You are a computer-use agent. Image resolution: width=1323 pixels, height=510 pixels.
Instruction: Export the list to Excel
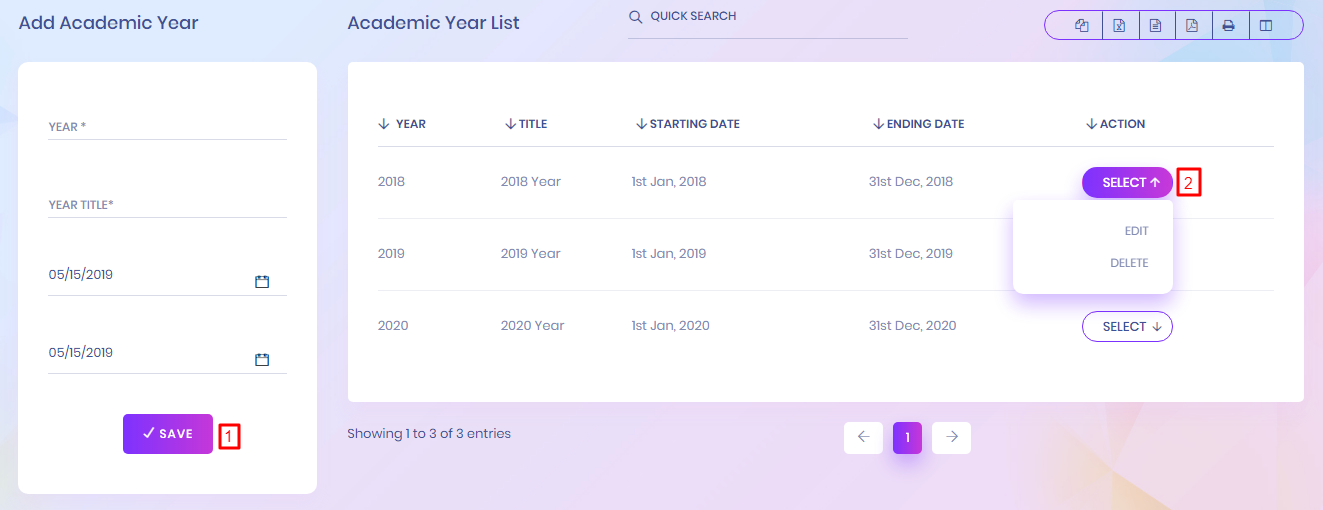click(x=1119, y=25)
